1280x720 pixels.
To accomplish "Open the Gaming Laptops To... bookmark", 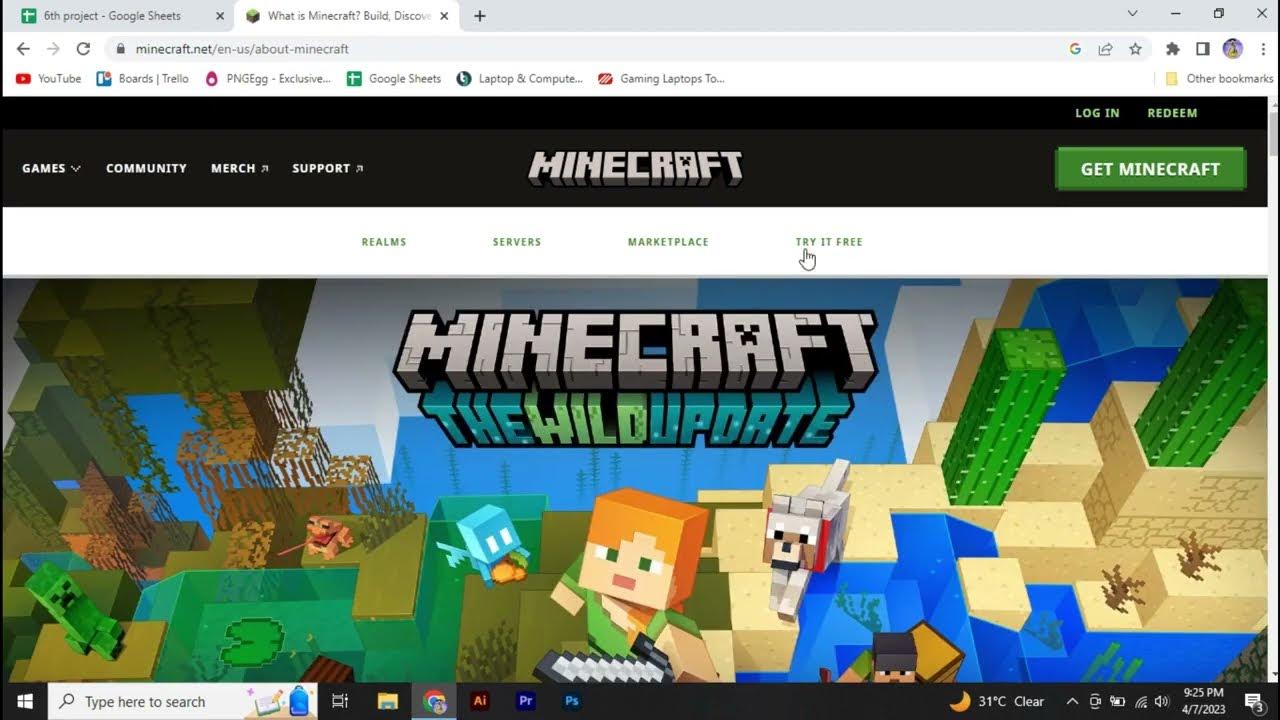I will [661, 78].
